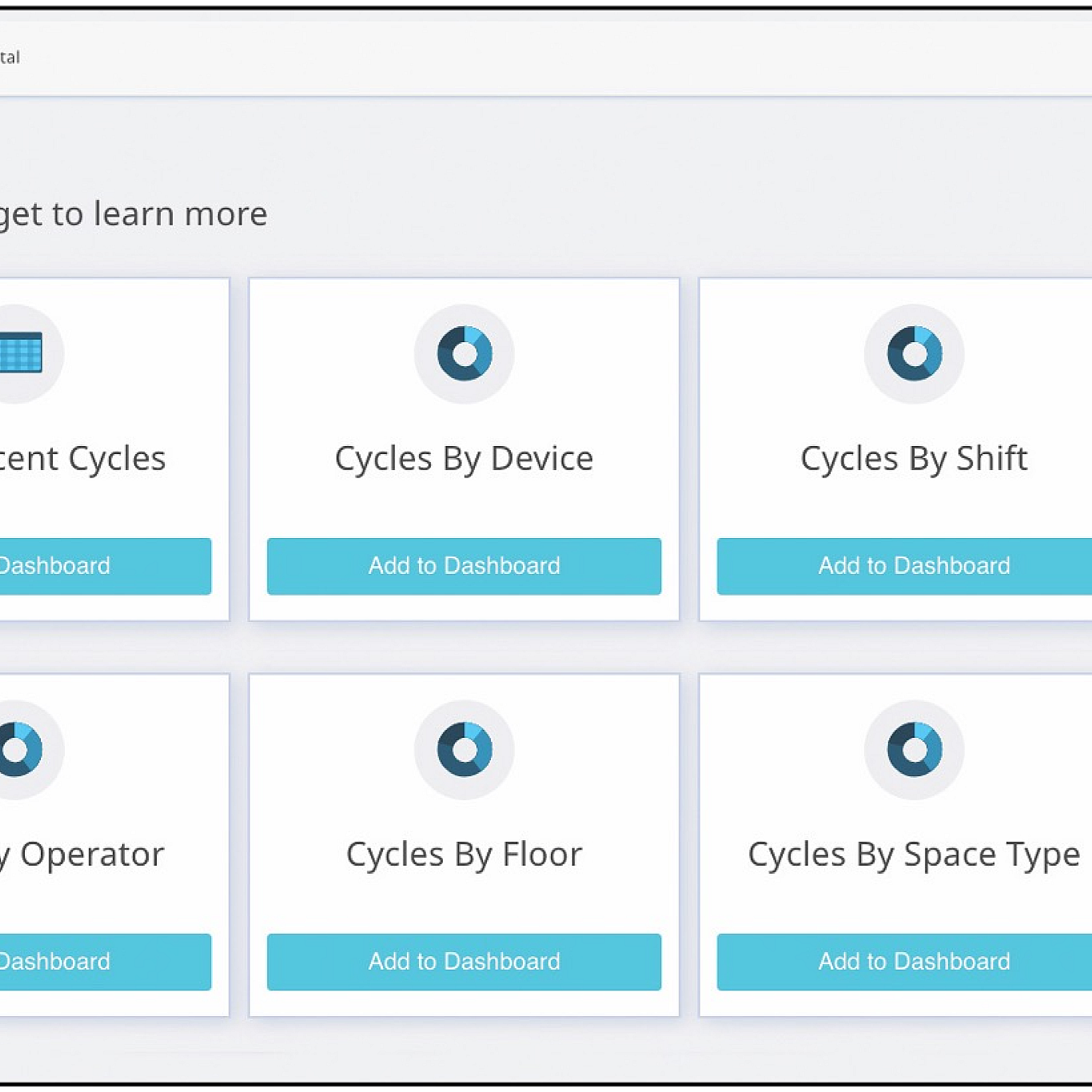Click the Cycles By Floor donut chart icon
Viewport: 1092px width, 1092px height.
tap(464, 749)
